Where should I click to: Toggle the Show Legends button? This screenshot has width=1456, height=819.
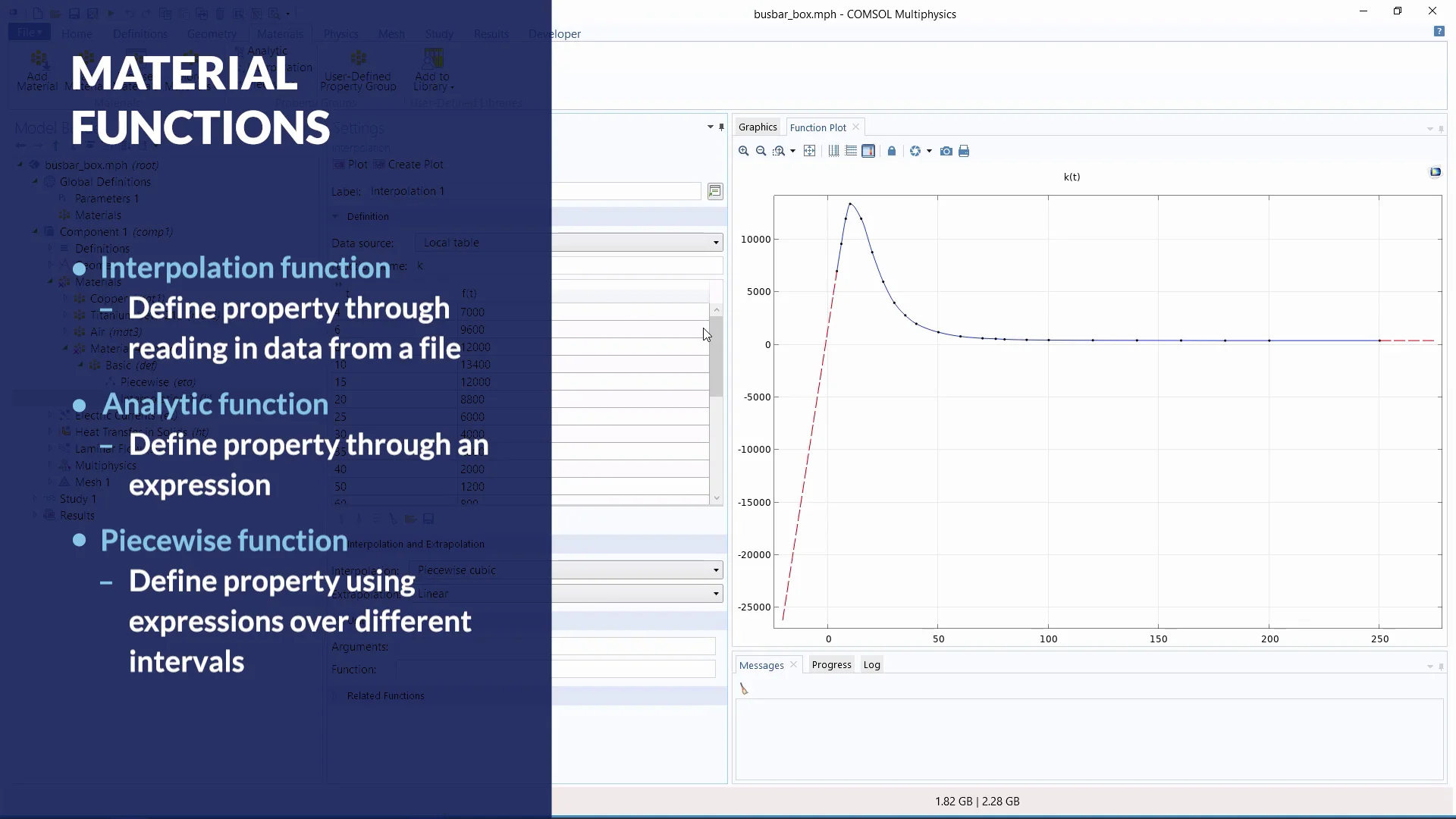pos(868,151)
